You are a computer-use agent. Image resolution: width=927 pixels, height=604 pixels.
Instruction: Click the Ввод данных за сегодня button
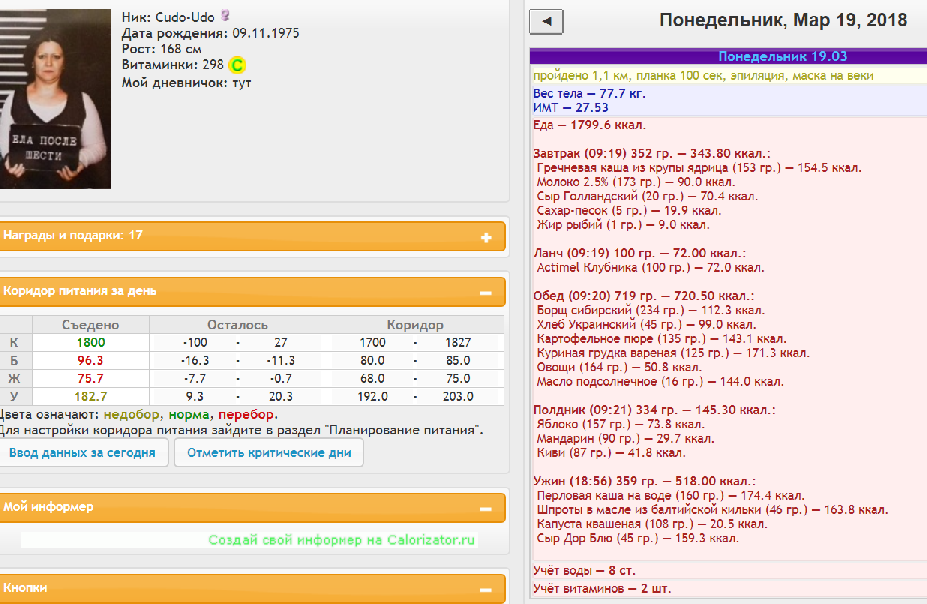[x=82, y=453]
